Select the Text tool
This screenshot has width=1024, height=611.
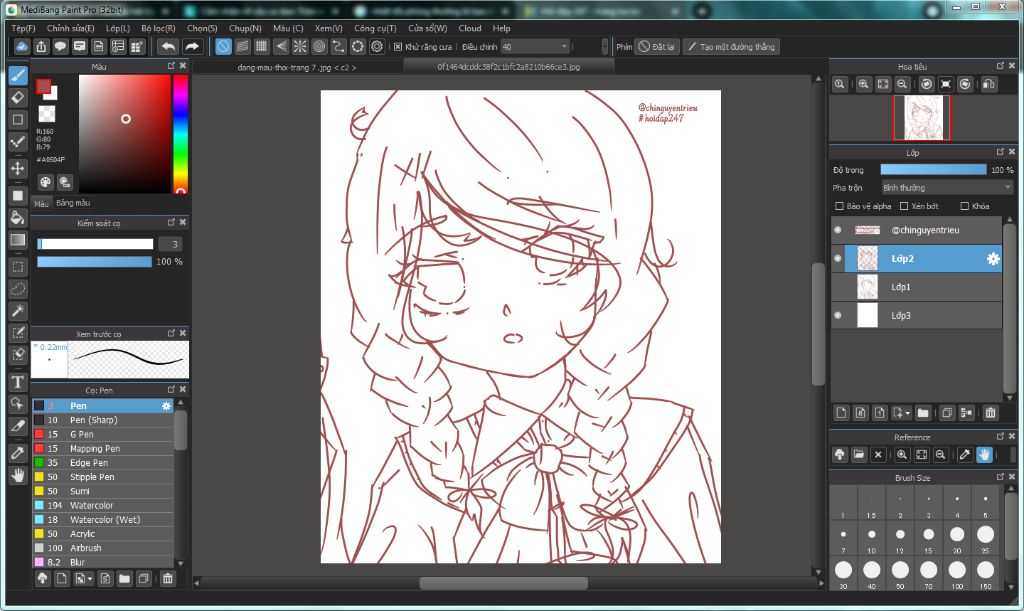click(18, 382)
